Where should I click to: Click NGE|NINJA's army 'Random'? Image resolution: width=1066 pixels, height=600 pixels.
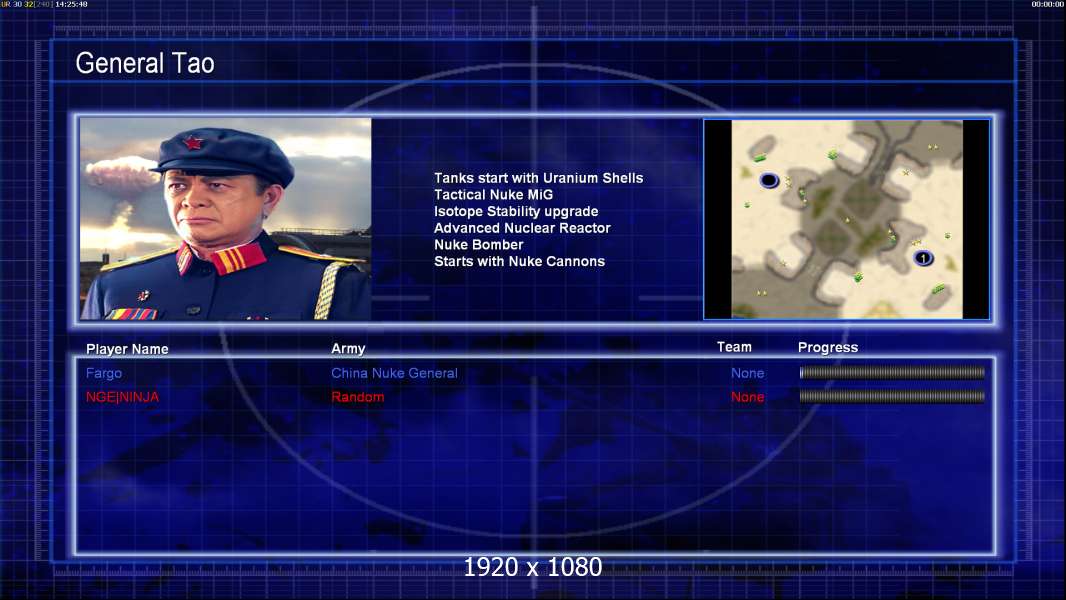click(x=358, y=397)
